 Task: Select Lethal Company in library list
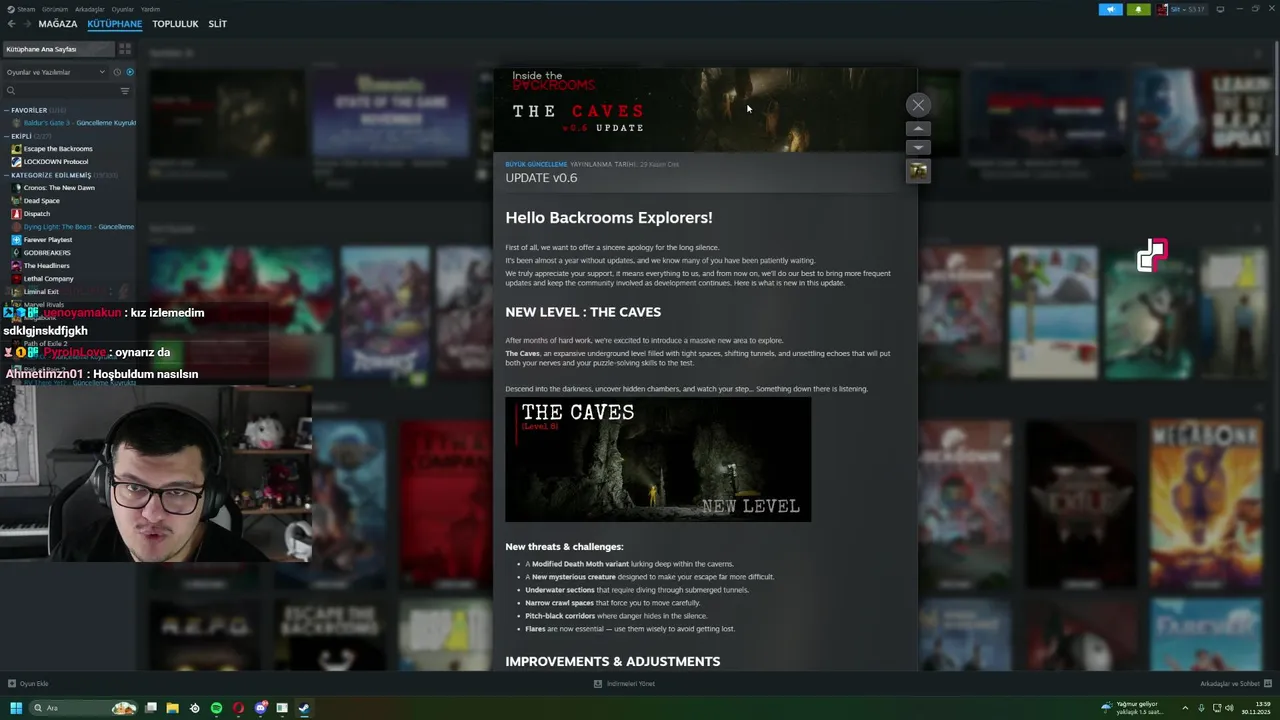[x=49, y=279]
